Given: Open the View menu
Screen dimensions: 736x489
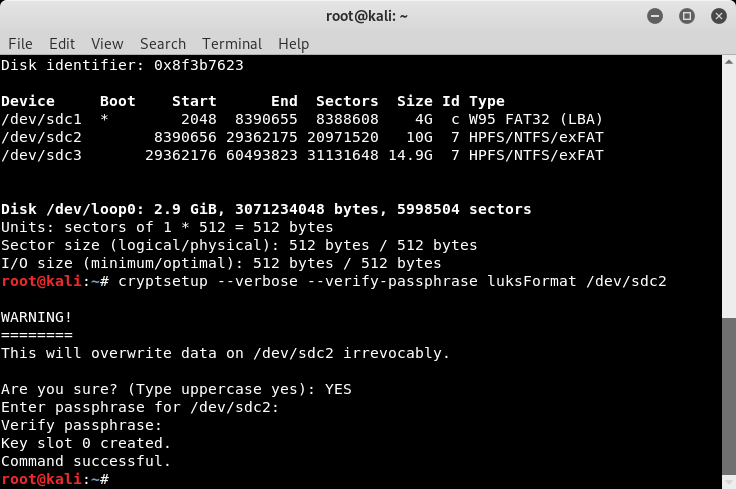Looking at the screenshot, I should (107, 44).
